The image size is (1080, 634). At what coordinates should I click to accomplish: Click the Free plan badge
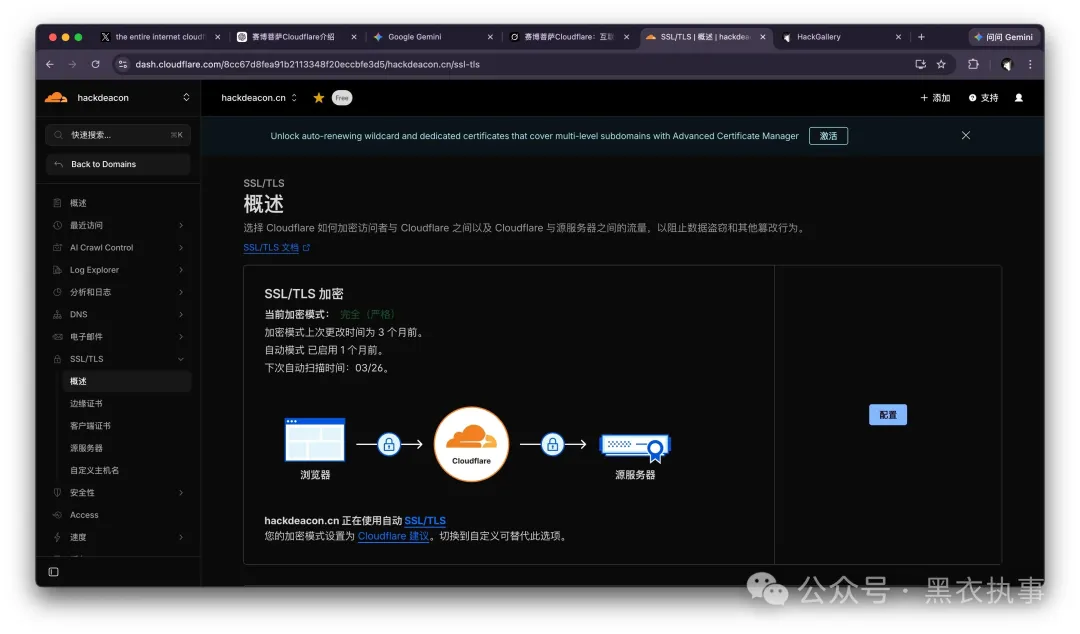[x=342, y=98]
